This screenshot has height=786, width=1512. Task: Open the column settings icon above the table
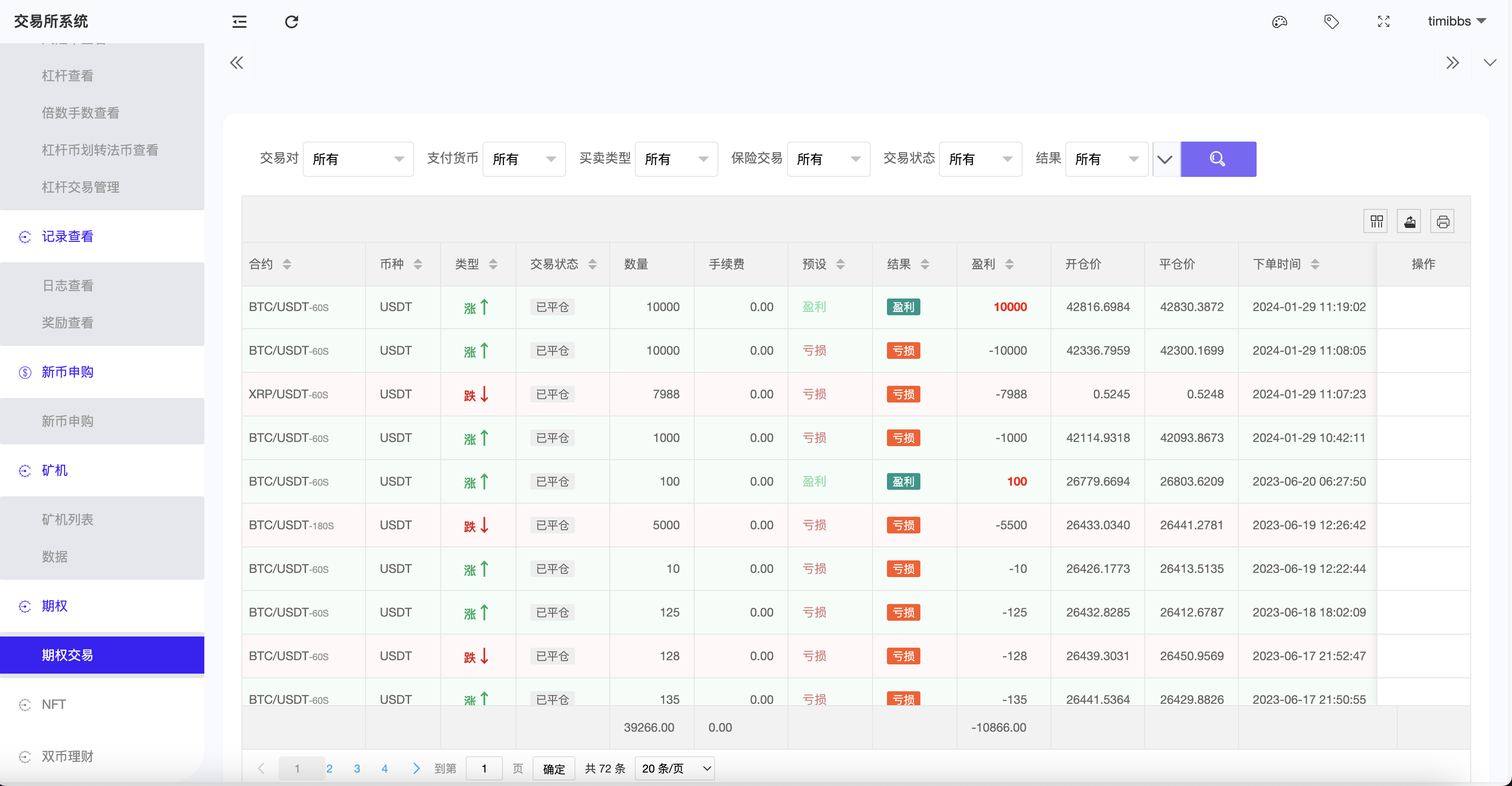pos(1376,221)
